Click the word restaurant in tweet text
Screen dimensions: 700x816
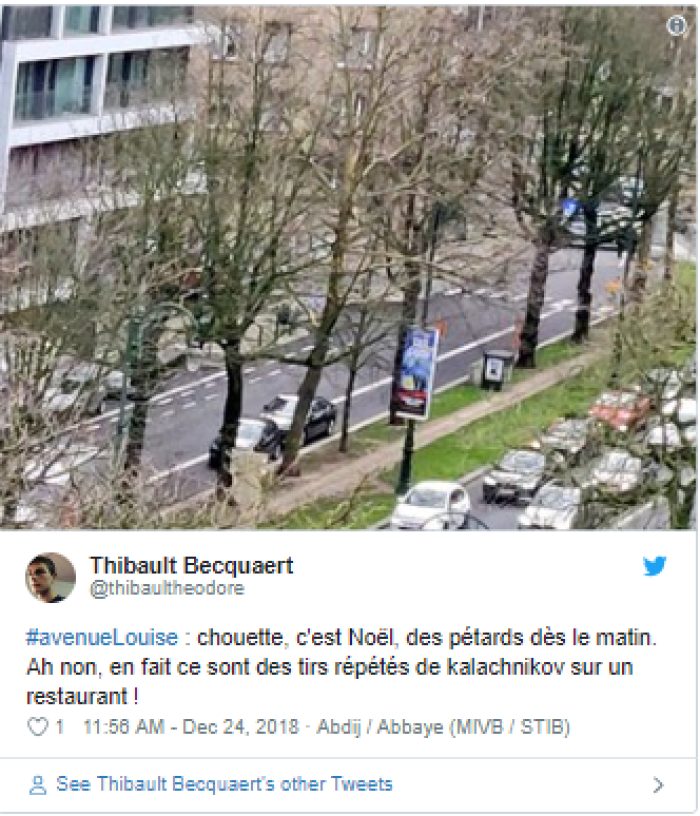click(x=77, y=696)
